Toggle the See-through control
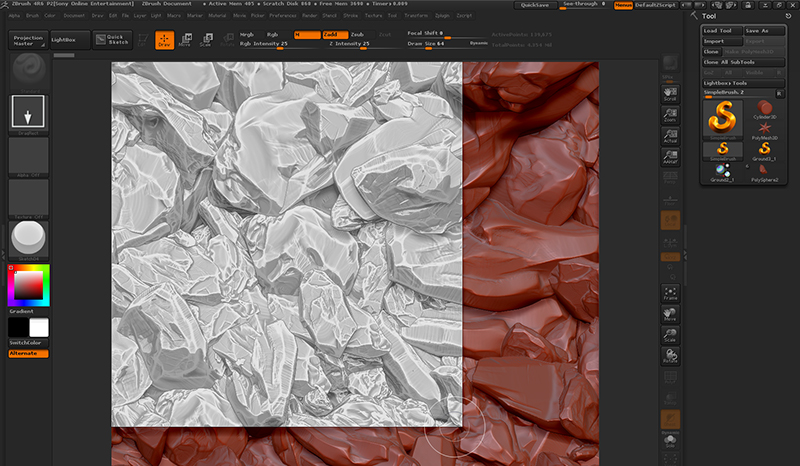800x466 pixels. click(584, 5)
